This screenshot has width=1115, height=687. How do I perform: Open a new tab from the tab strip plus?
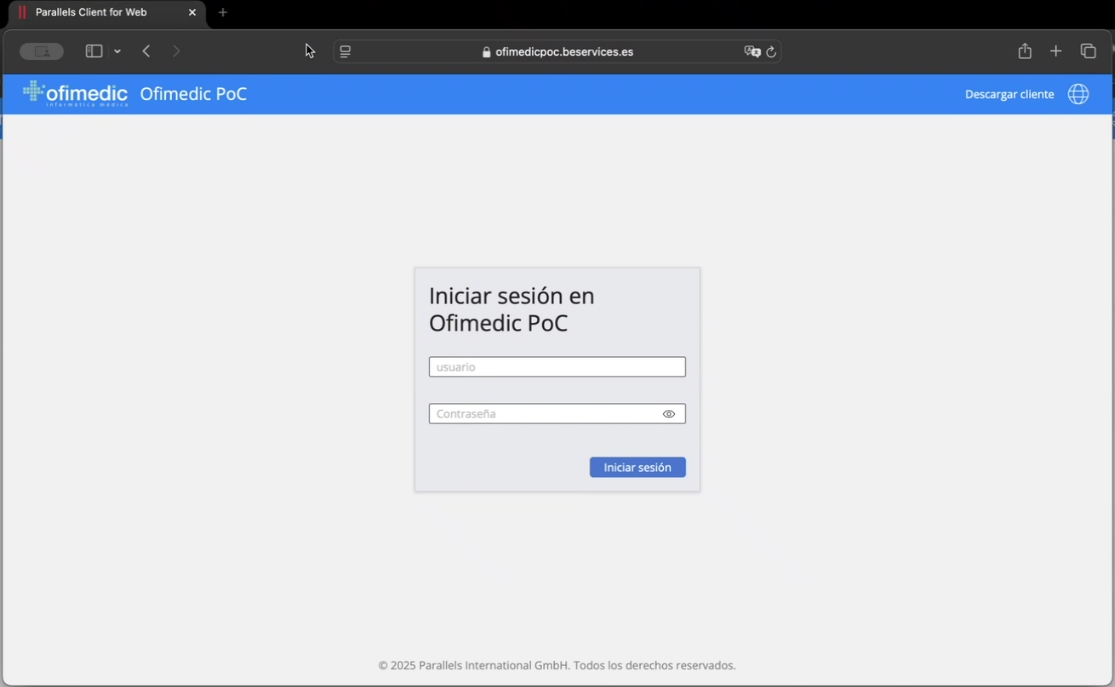coord(223,13)
